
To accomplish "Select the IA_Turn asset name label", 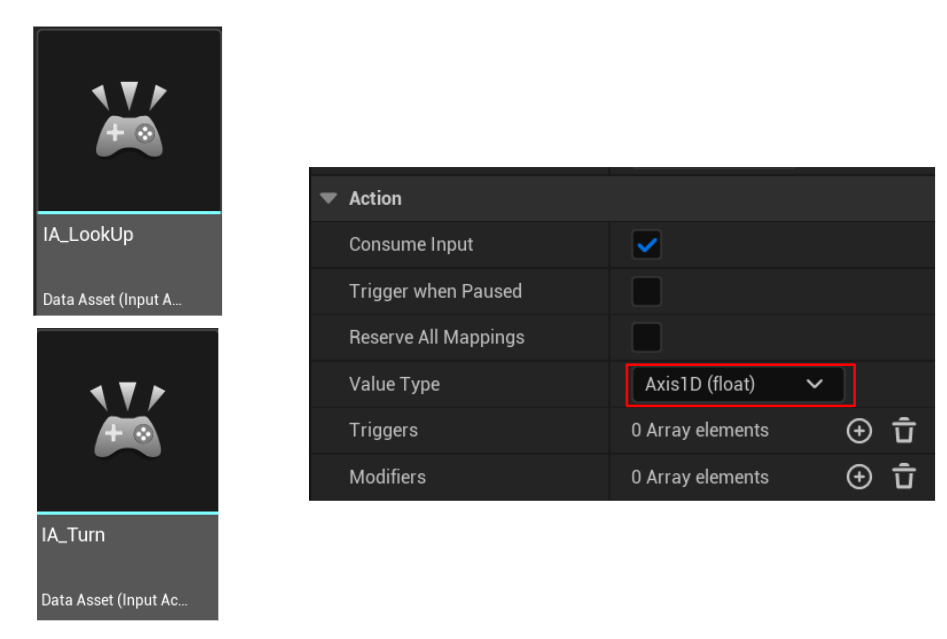I will click(73, 535).
